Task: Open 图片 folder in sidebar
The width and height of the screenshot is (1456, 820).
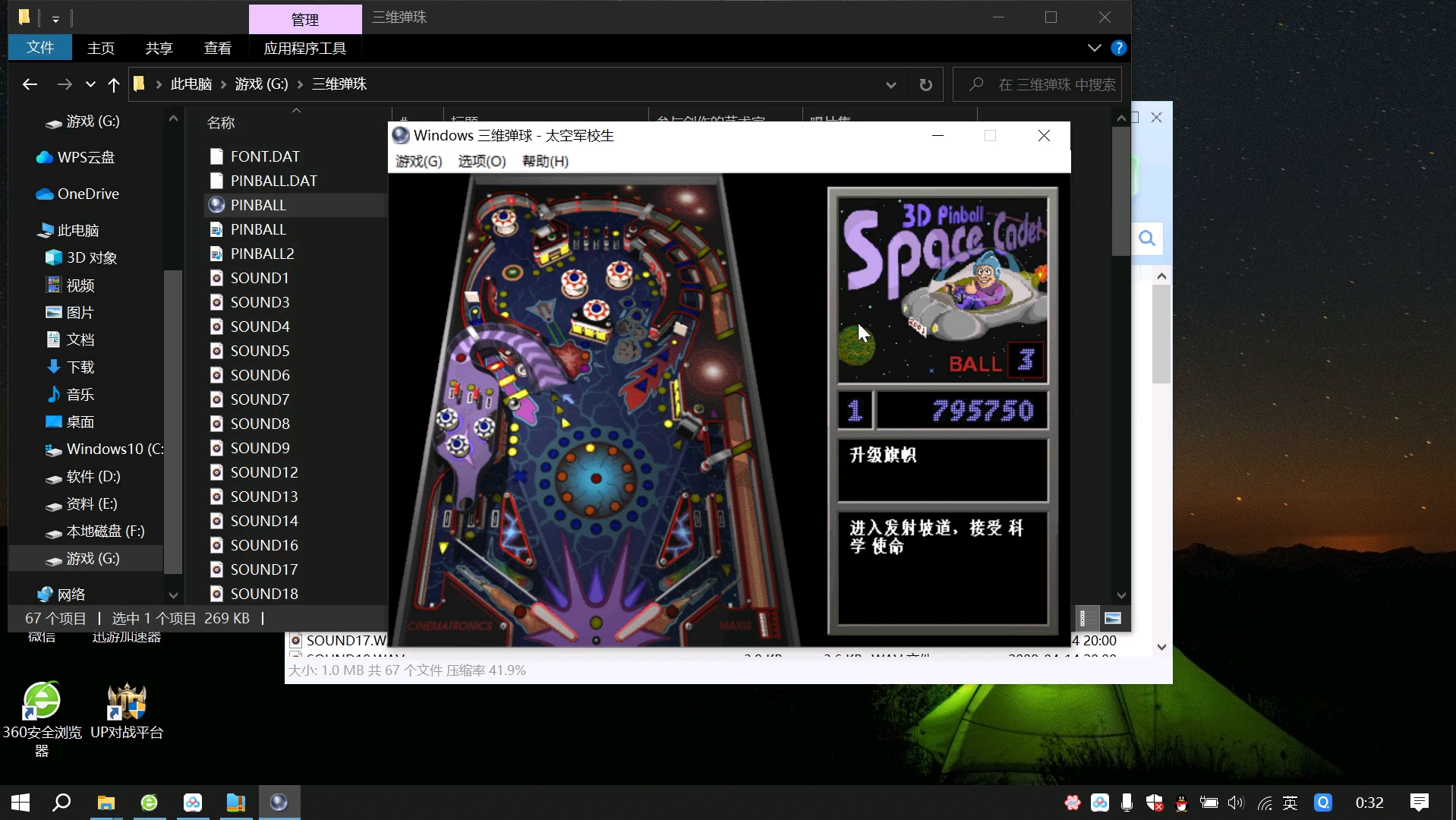Action: click(x=71, y=312)
